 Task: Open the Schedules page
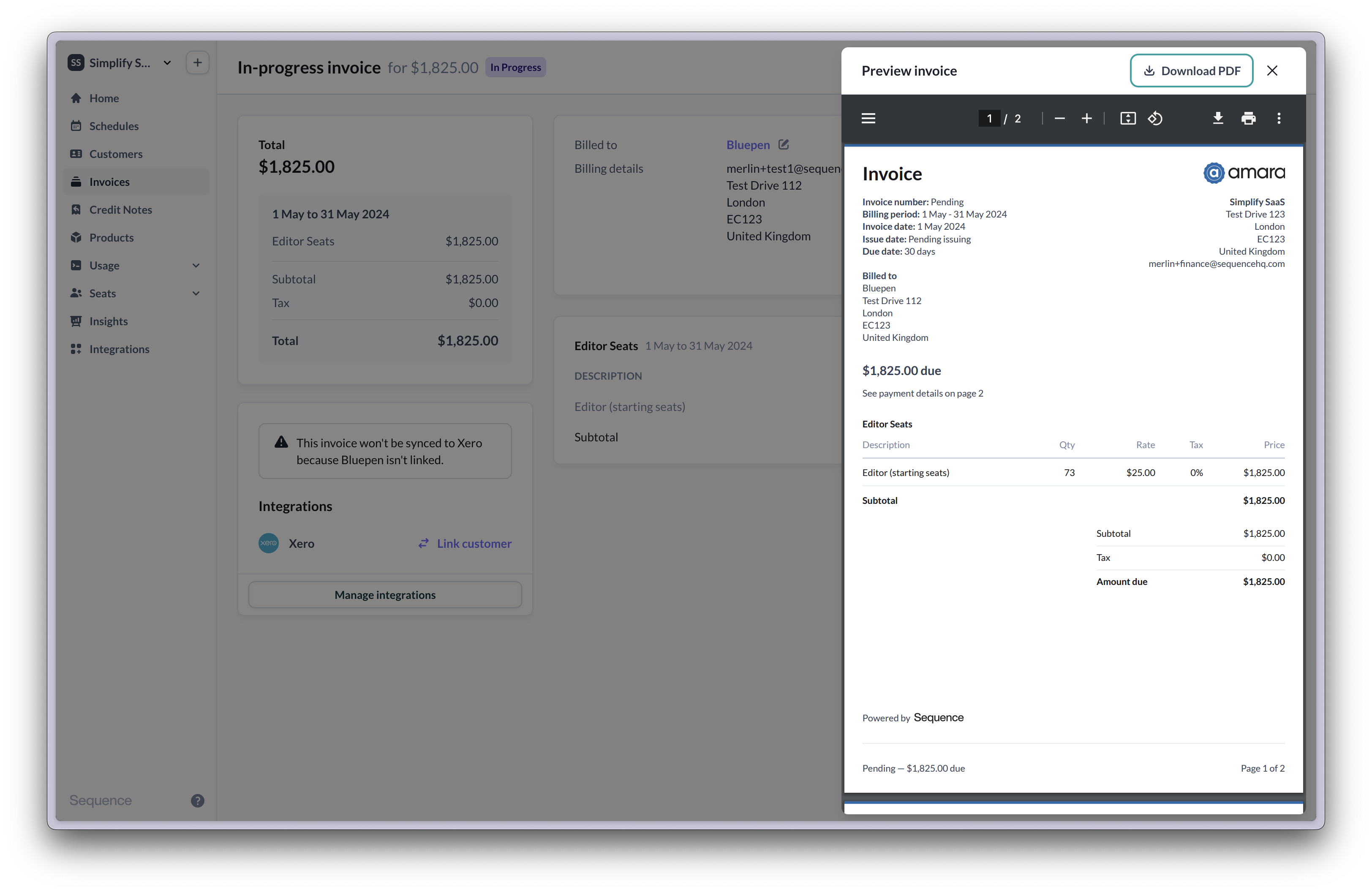pos(114,125)
